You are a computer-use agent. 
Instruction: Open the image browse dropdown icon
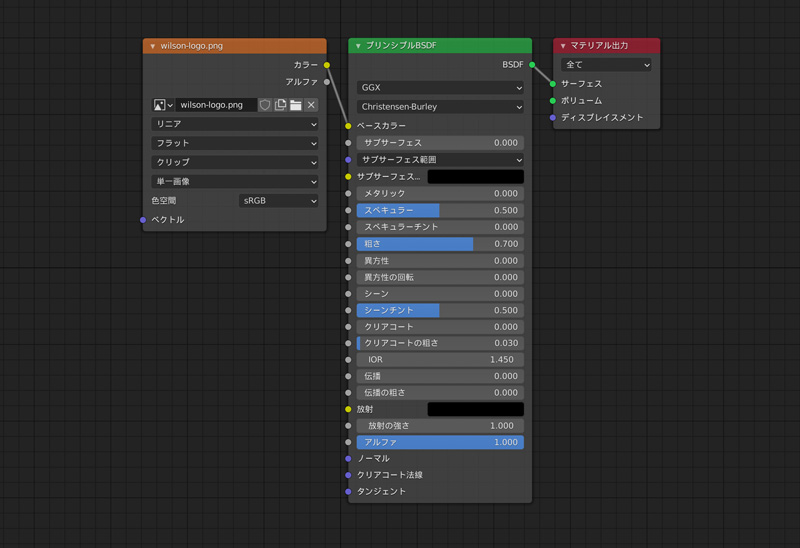163,105
